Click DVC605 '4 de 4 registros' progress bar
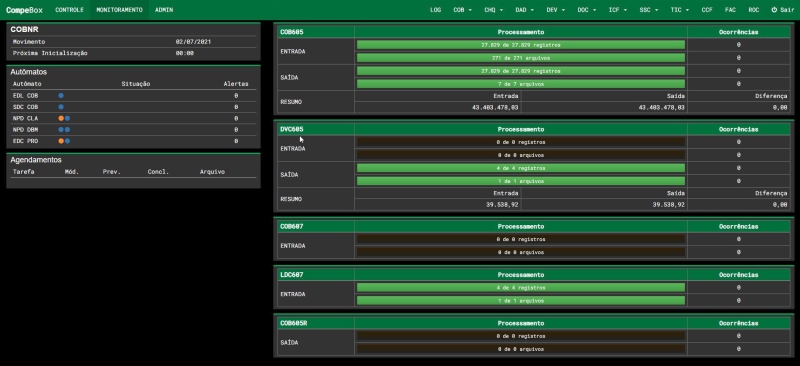Screen dimensions: 800x366 (520, 168)
